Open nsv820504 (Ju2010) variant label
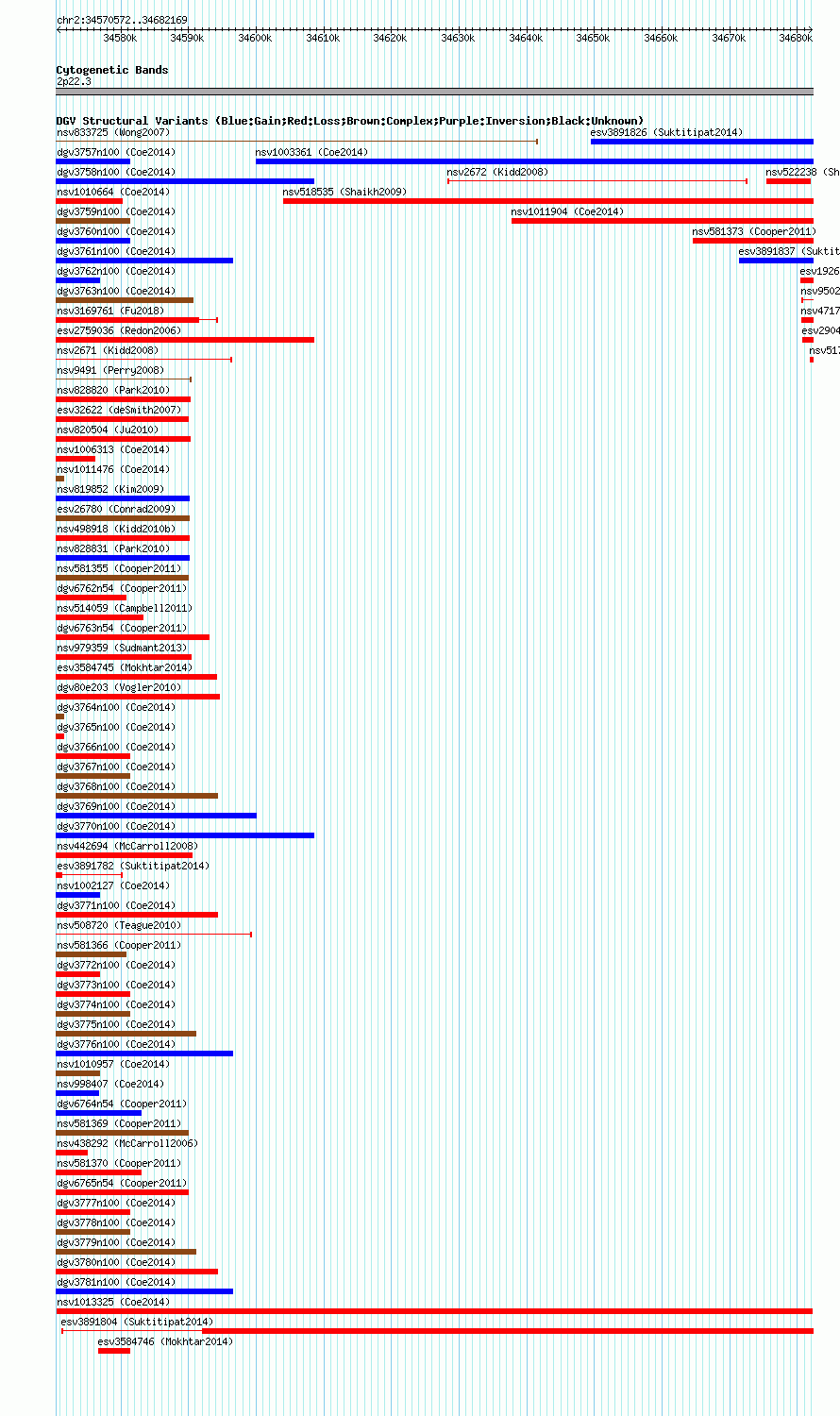This screenshot has height=1416, width=840. click(108, 430)
